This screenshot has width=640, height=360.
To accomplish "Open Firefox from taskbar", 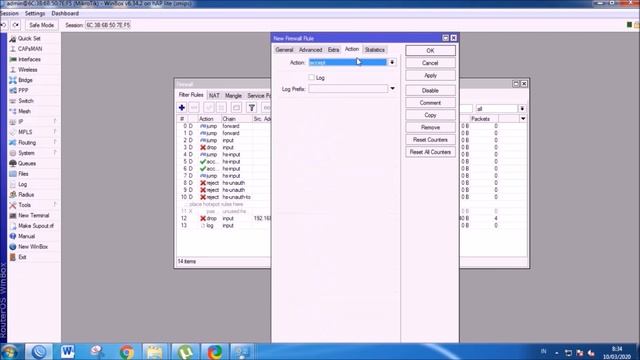I will 214,351.
